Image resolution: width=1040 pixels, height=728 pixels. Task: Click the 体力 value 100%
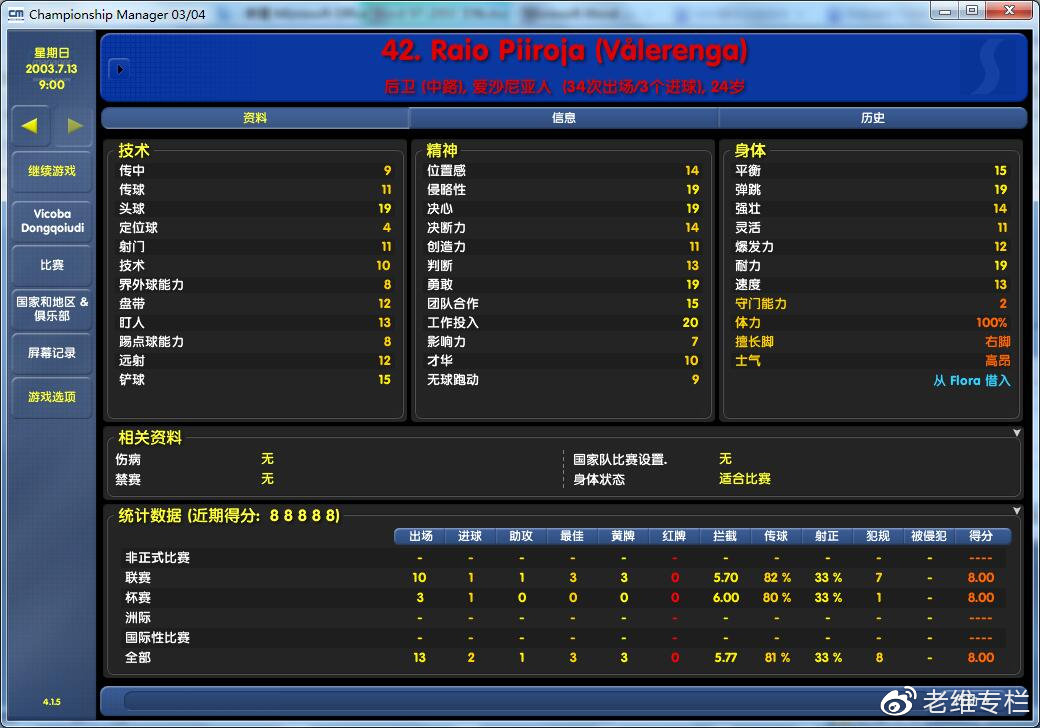[x=992, y=322]
